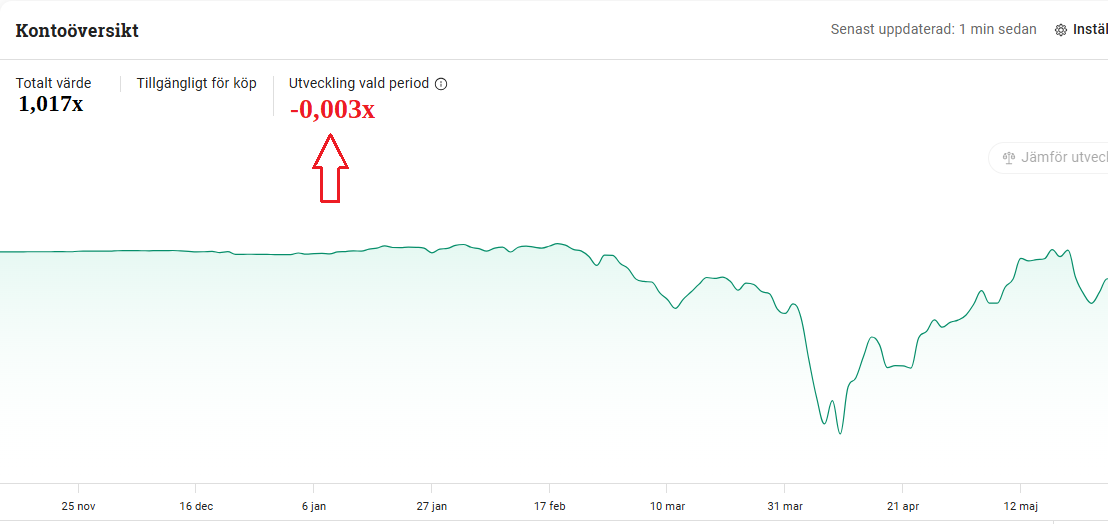This screenshot has height=524, width=1108.
Task: Select the Totalt värde label
Action: 53,83
